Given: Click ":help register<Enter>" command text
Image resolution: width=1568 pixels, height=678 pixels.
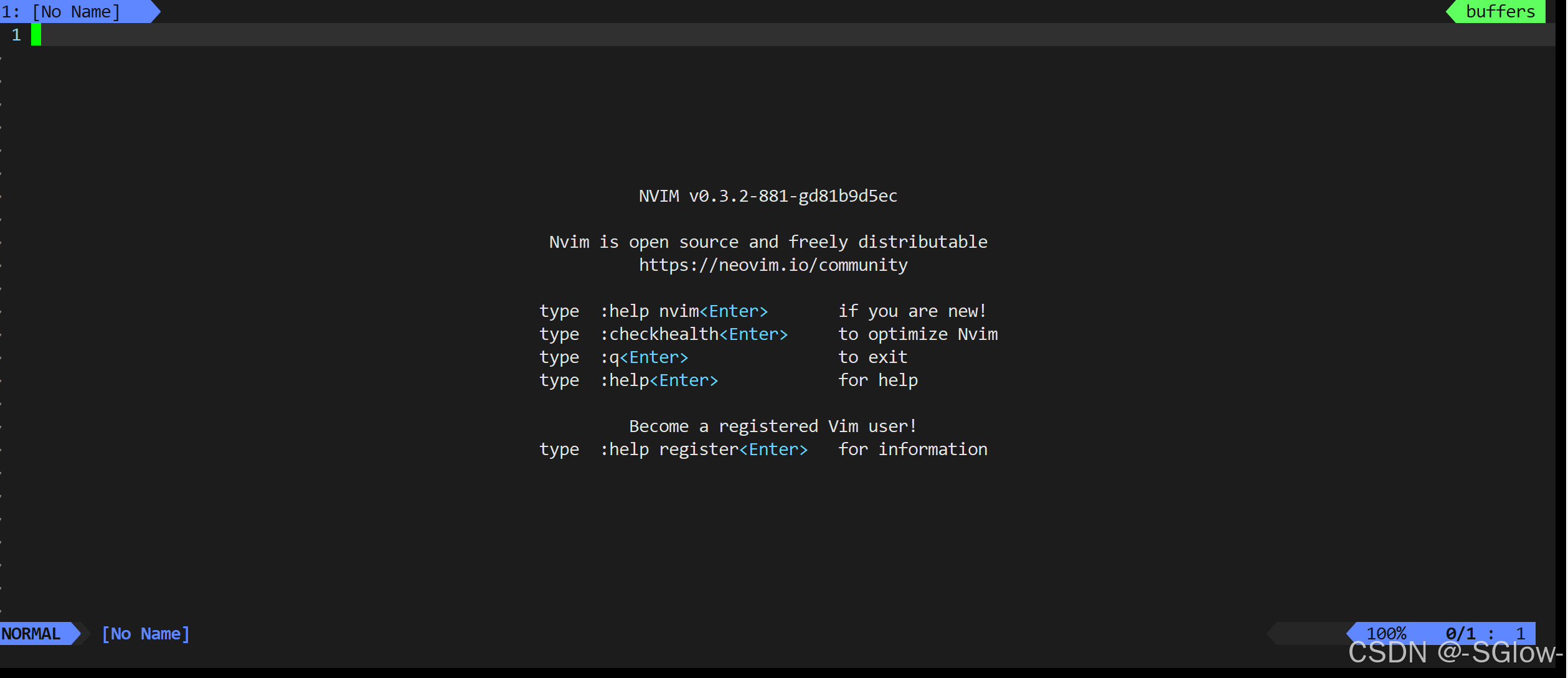Looking at the screenshot, I should (x=703, y=450).
